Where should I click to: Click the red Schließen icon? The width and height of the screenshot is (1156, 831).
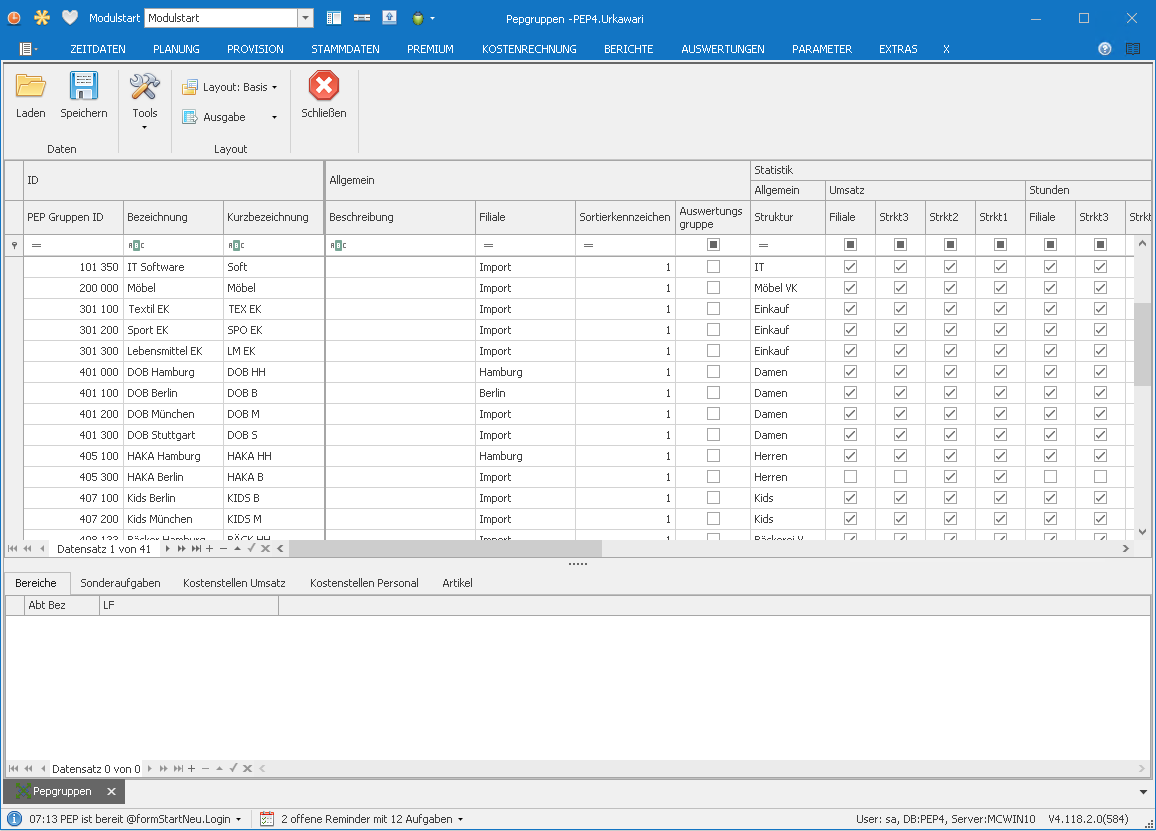point(323,87)
